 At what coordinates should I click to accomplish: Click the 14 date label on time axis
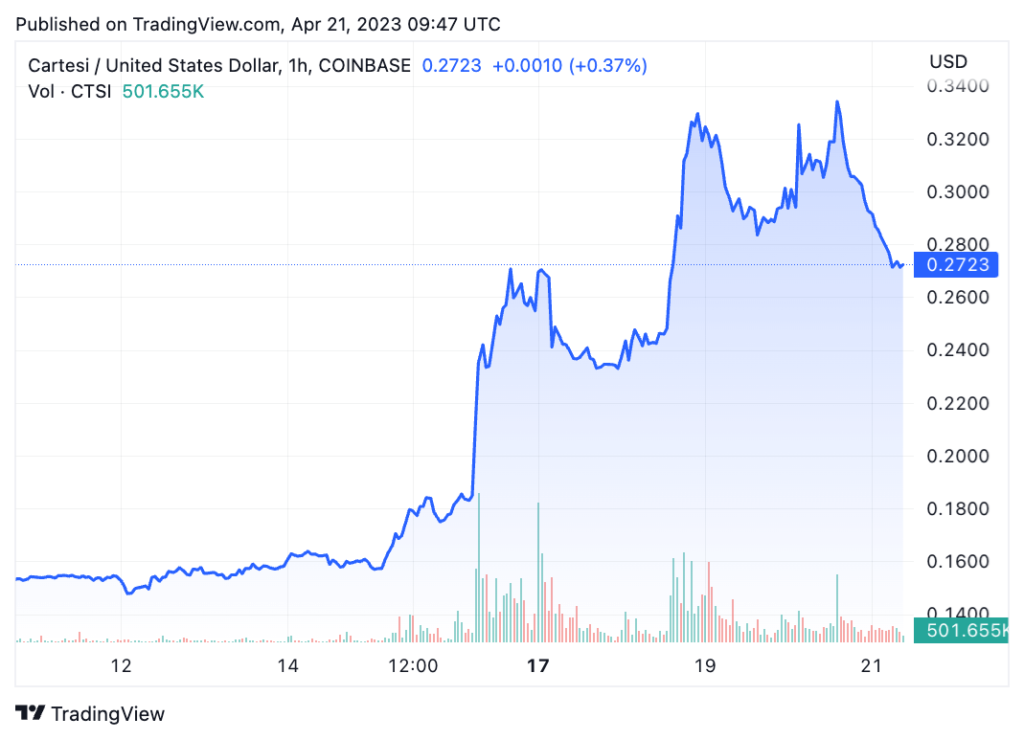click(x=288, y=665)
